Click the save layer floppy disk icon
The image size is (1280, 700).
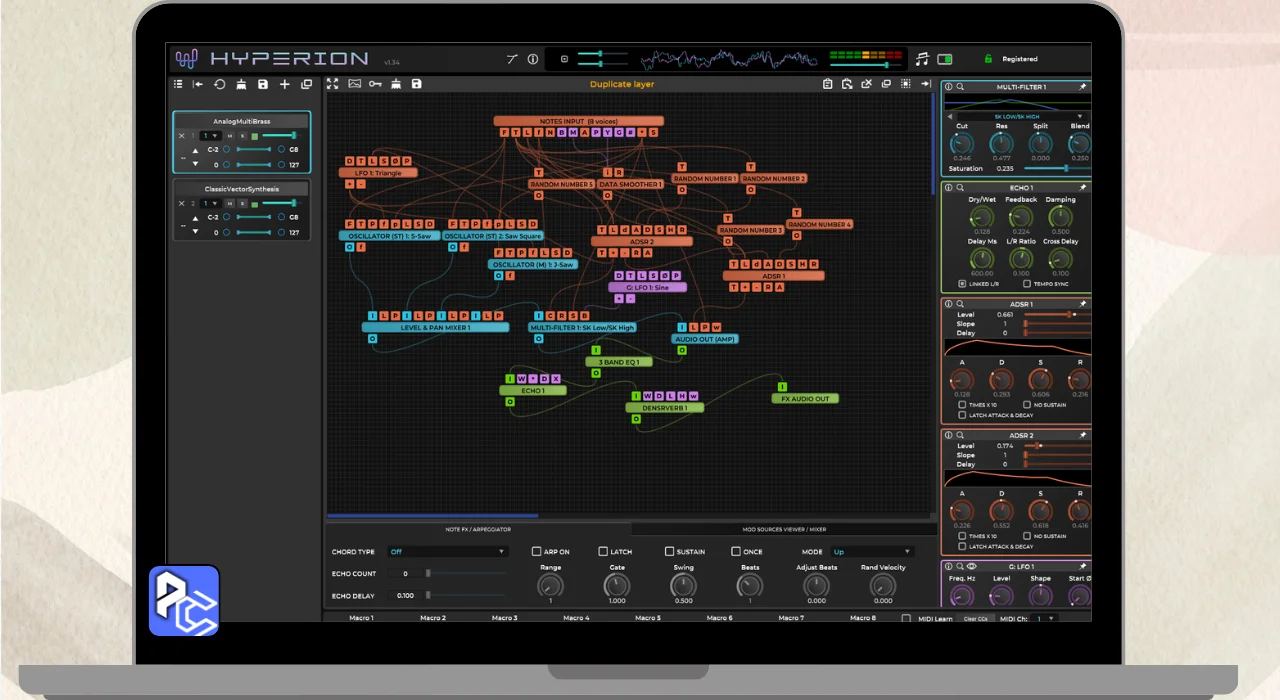263,85
